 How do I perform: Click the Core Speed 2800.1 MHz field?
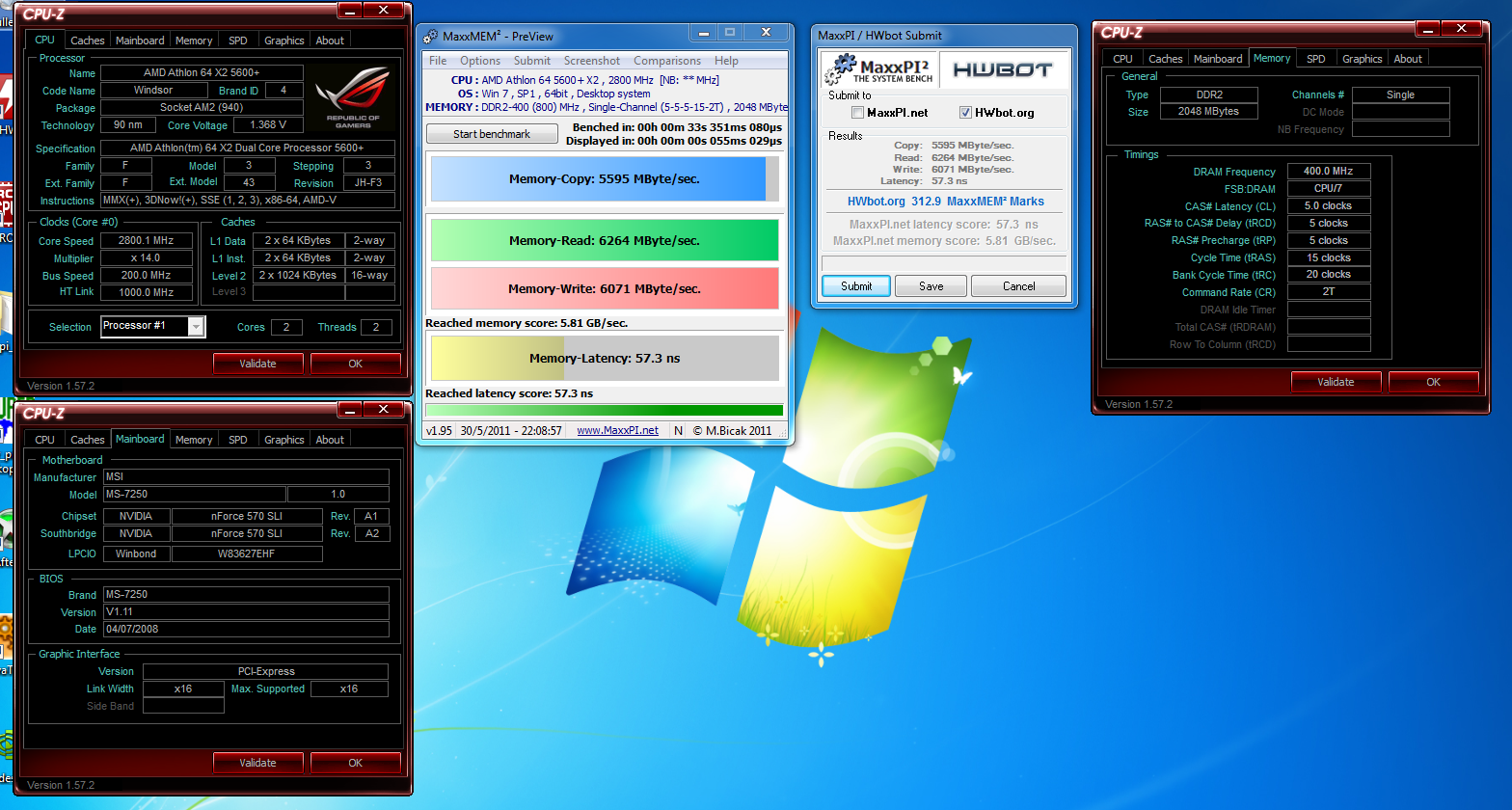[x=147, y=241]
